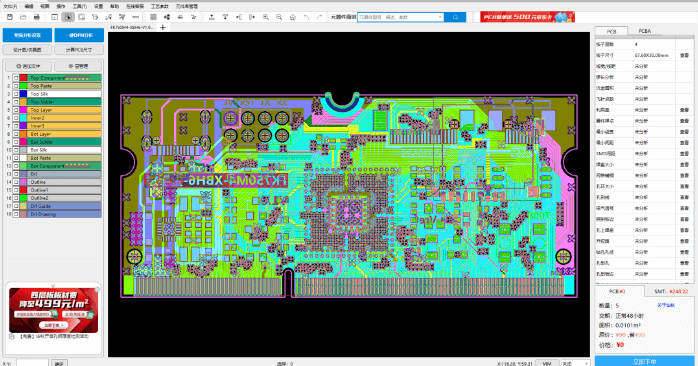Click the open folder icon

[x=23, y=17]
